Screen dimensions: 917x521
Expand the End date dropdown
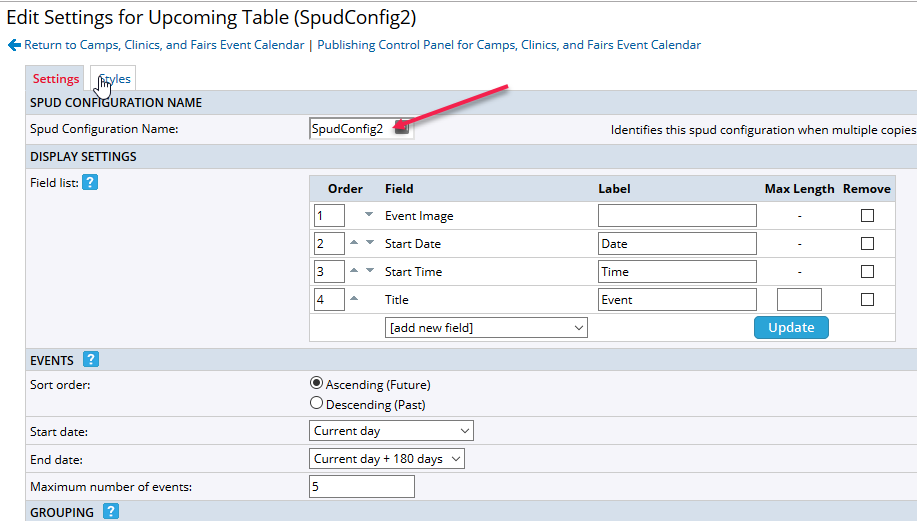[388, 459]
